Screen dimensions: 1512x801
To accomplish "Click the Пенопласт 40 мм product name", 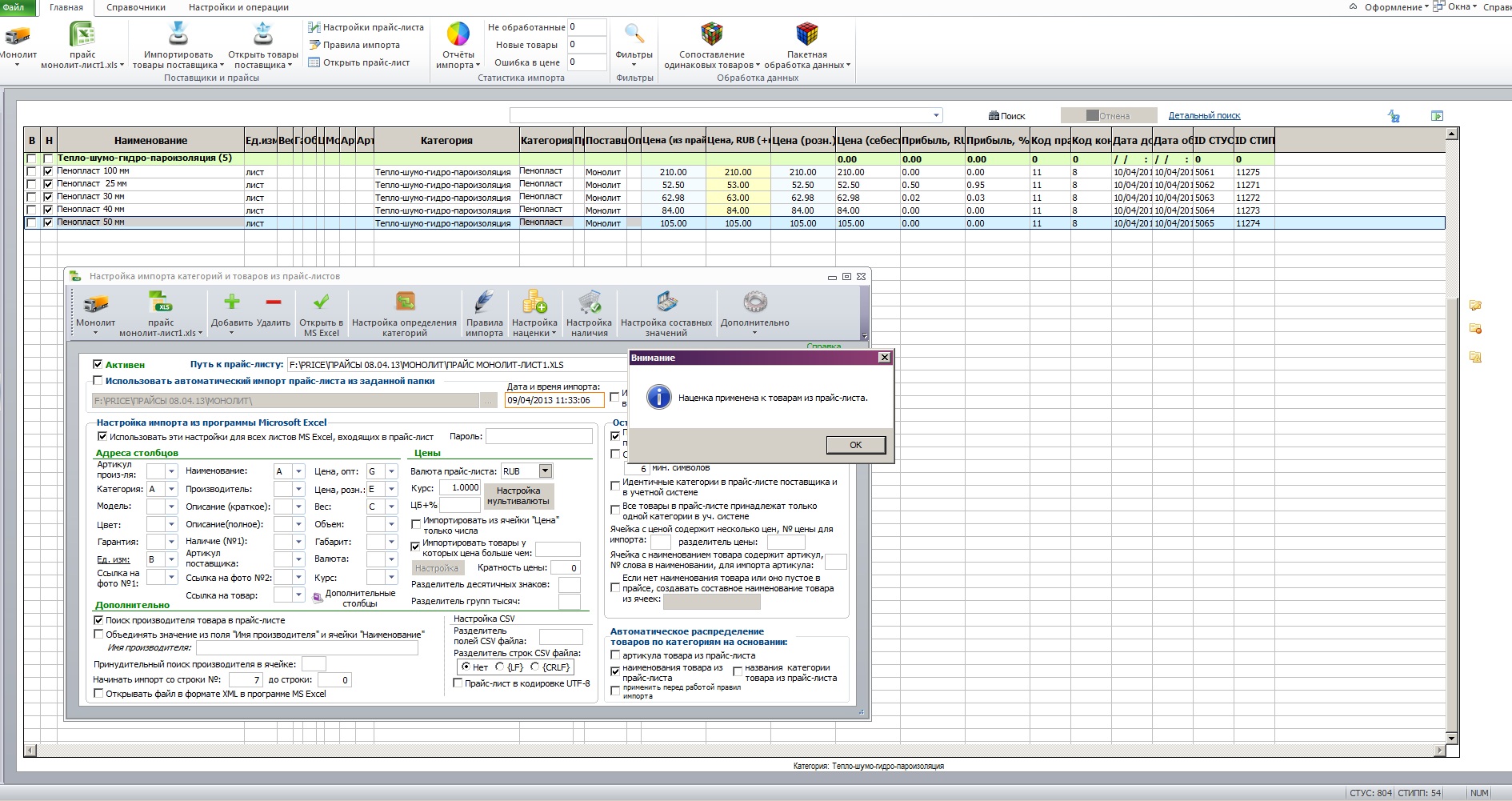I will click(x=90, y=210).
